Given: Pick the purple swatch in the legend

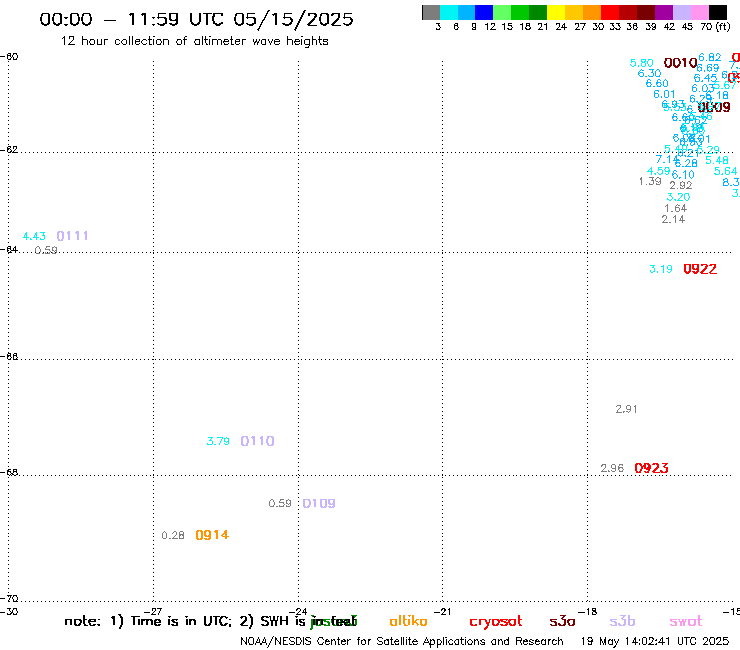Looking at the screenshot, I should click(x=664, y=12).
